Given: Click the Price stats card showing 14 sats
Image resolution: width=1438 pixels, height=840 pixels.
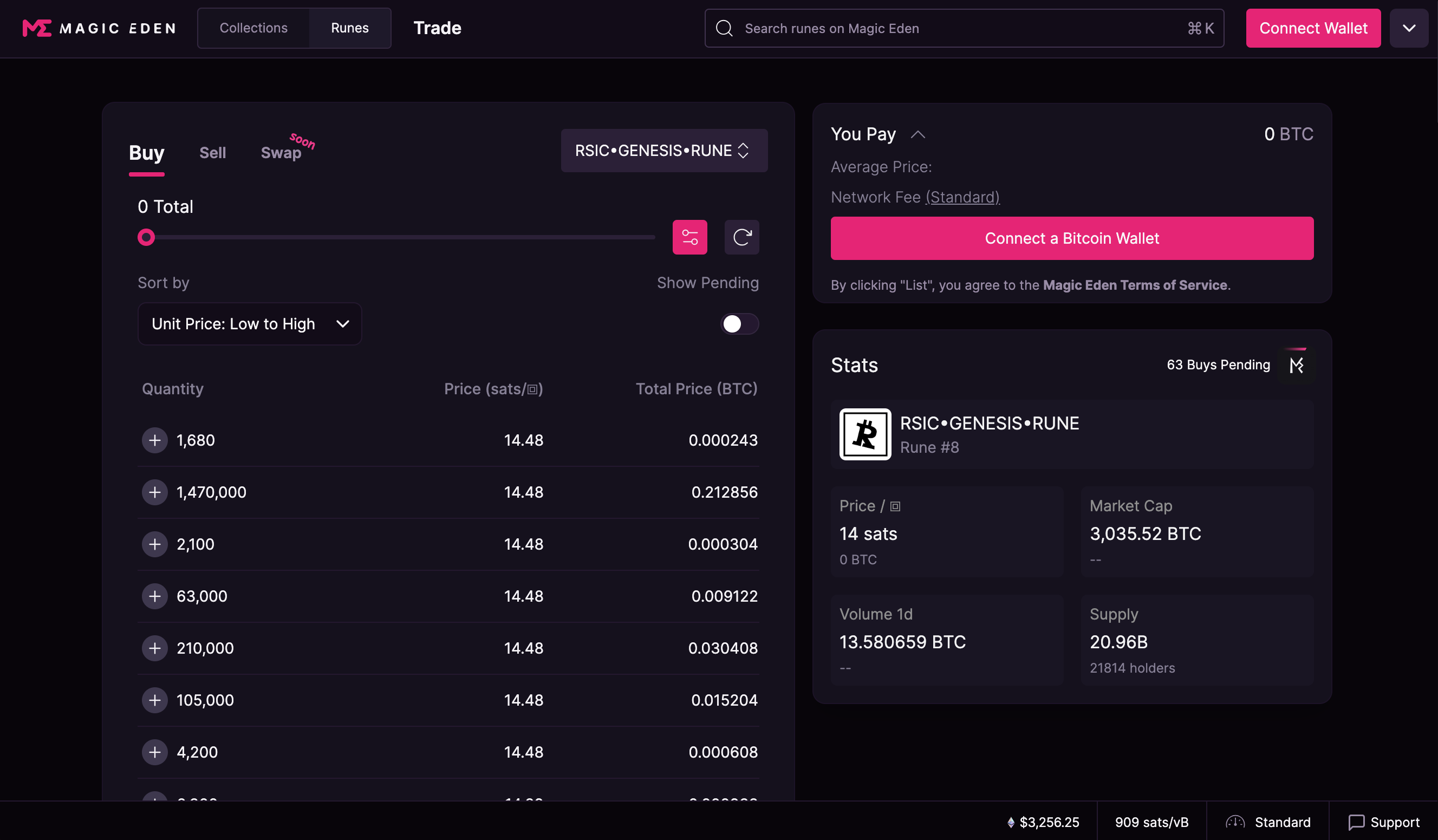Looking at the screenshot, I should [947, 531].
